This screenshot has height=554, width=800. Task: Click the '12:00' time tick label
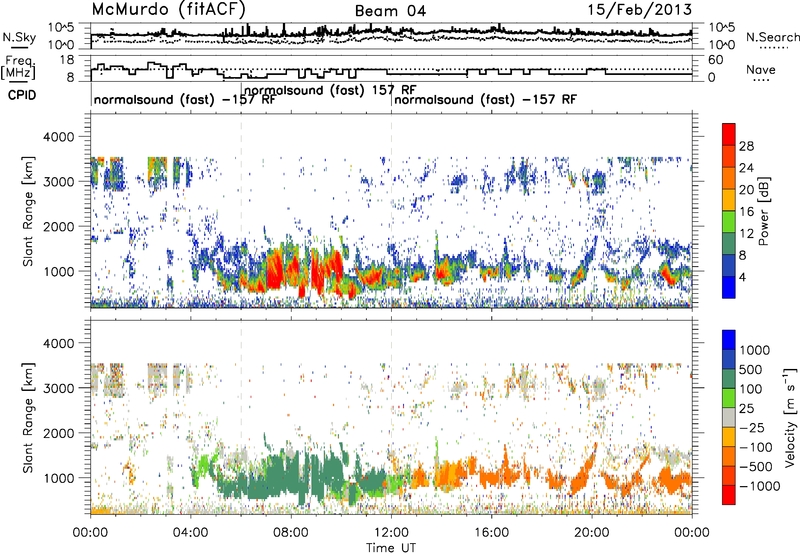391,533
